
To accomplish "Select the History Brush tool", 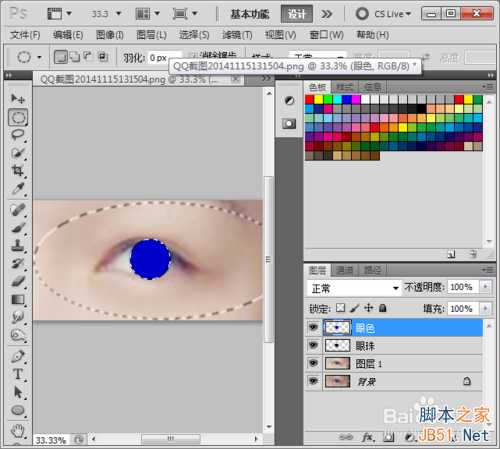I will tap(17, 264).
